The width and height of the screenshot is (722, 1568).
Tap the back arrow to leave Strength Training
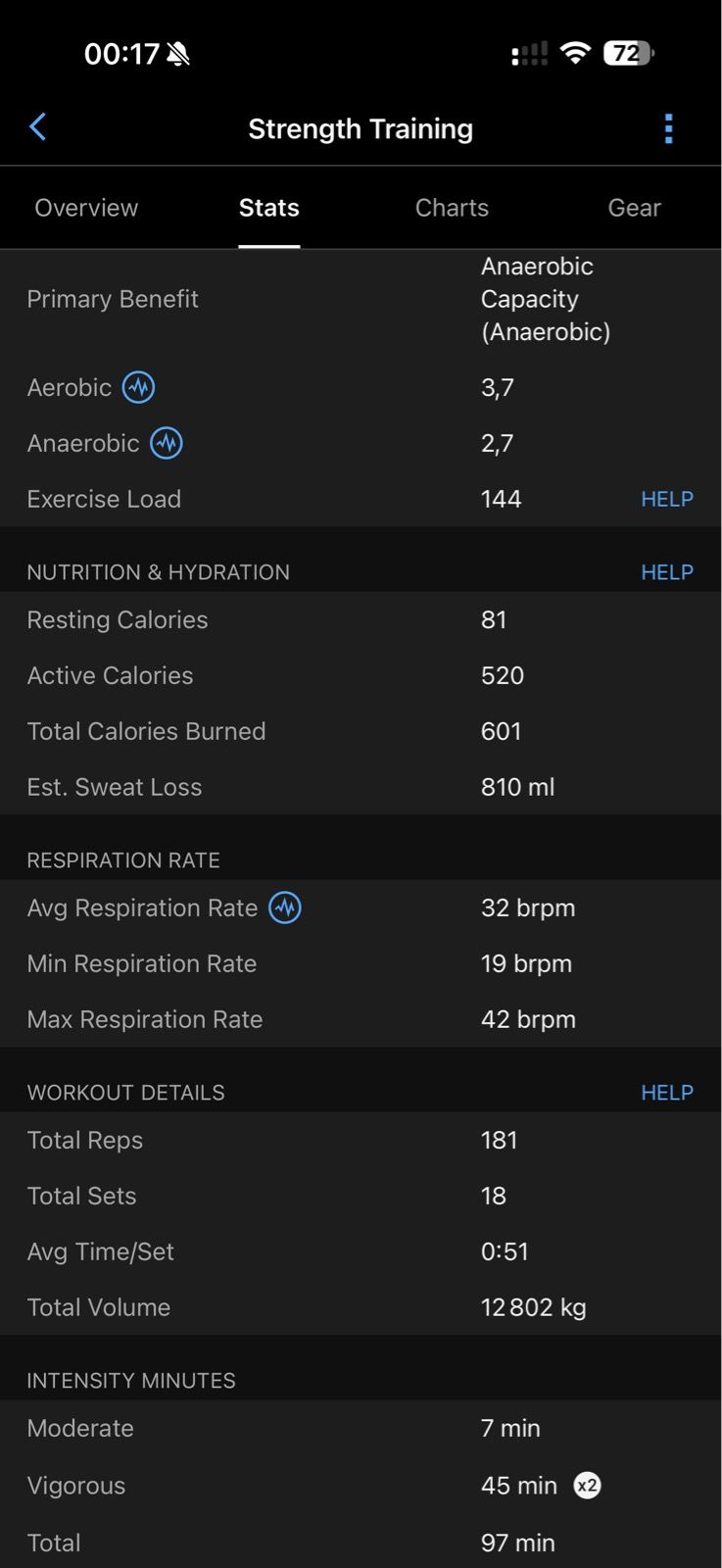coord(38,127)
